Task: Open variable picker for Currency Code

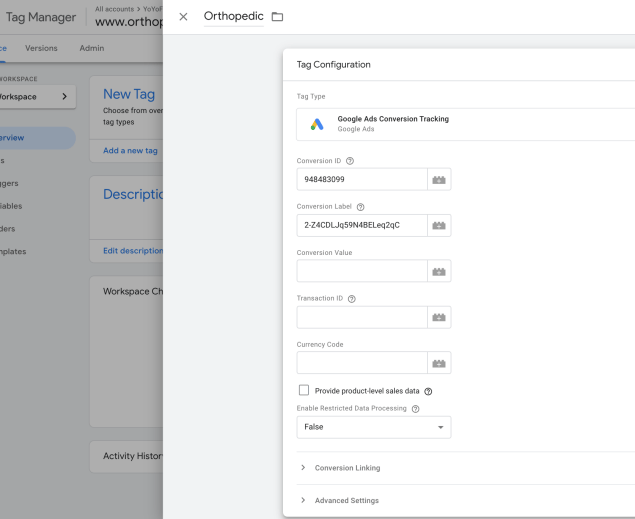Action: [439, 363]
